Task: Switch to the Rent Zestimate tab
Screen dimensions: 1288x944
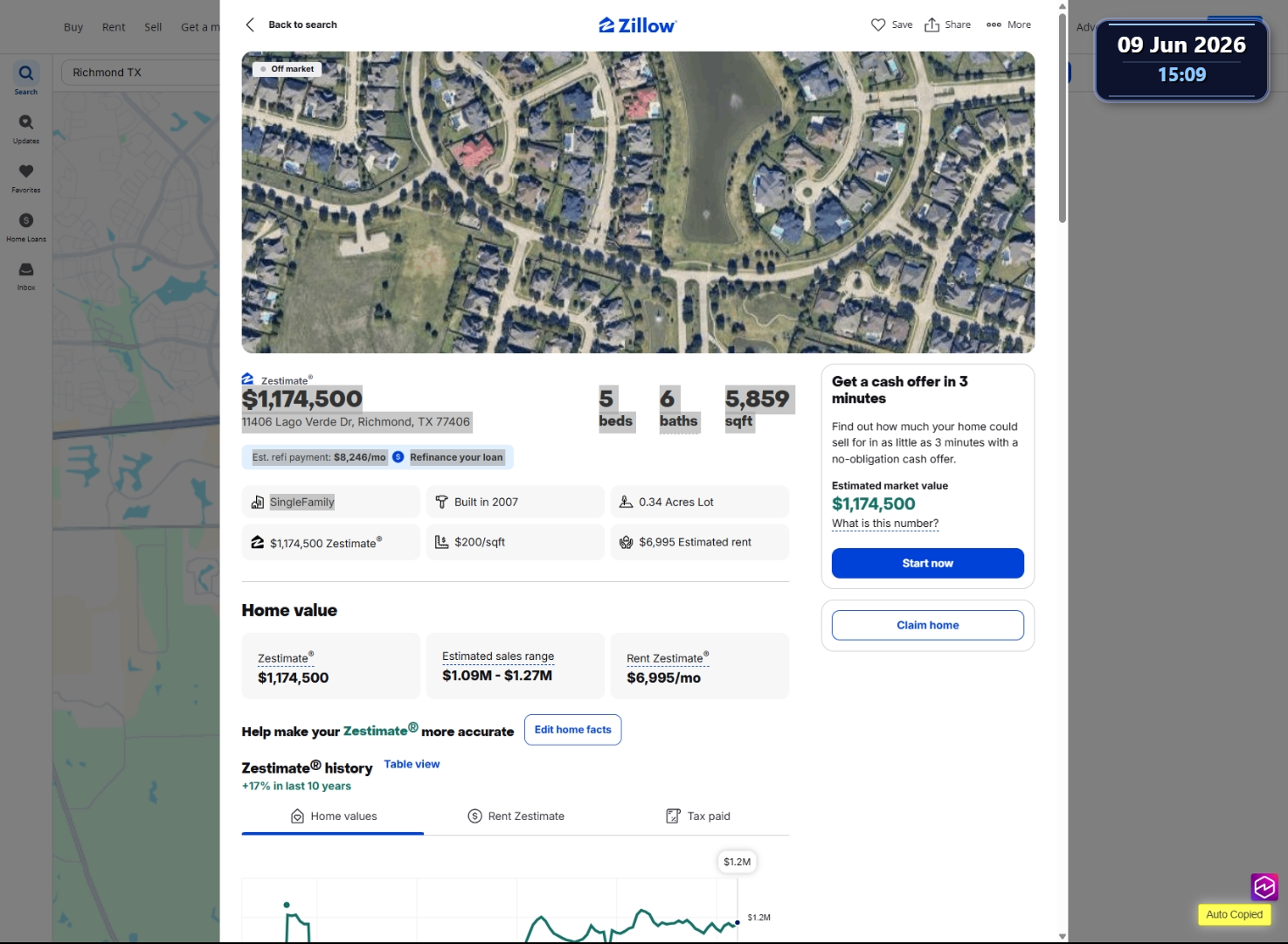Action: point(516,816)
